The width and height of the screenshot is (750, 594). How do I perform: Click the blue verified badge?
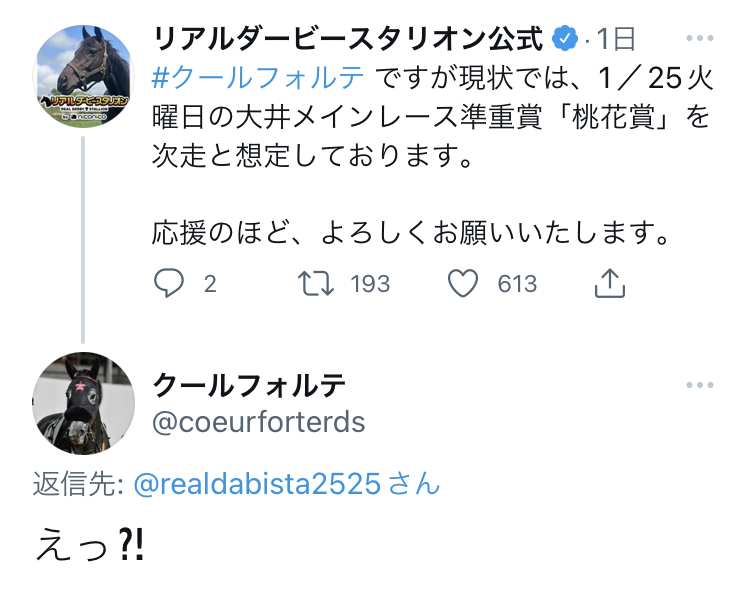point(566,39)
